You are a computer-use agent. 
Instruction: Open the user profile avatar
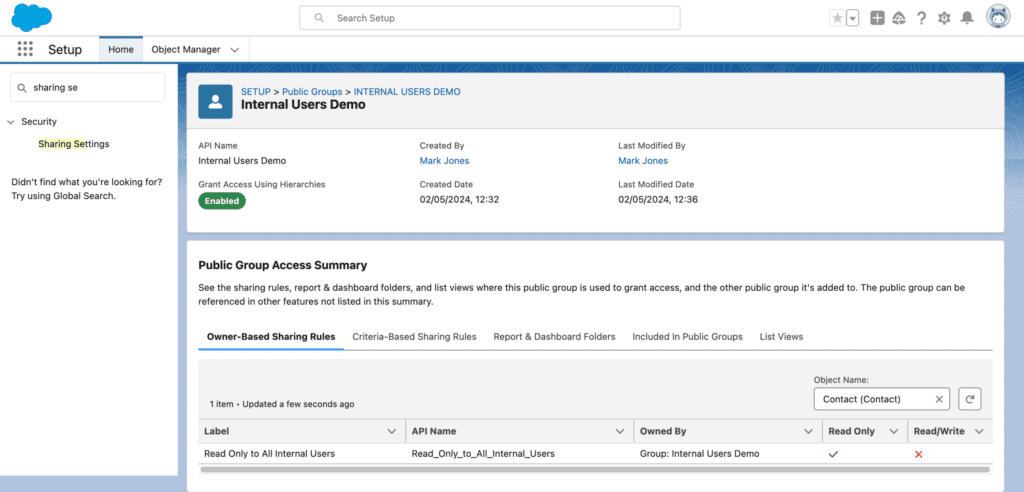(x=998, y=17)
